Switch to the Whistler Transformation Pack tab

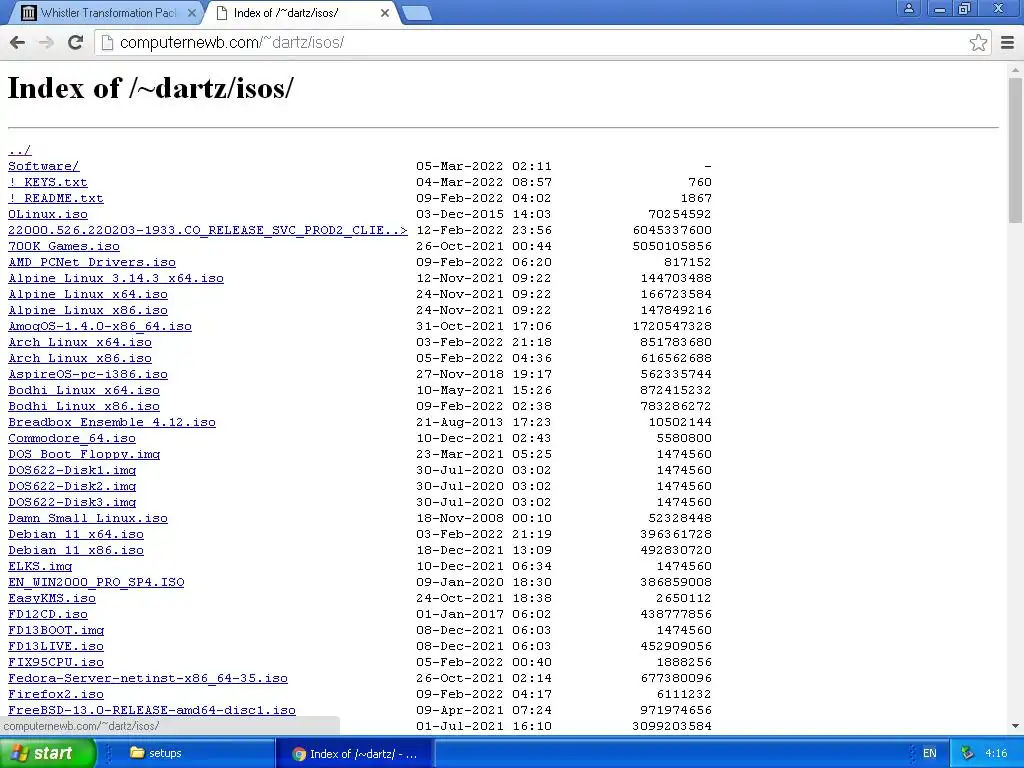pos(108,13)
